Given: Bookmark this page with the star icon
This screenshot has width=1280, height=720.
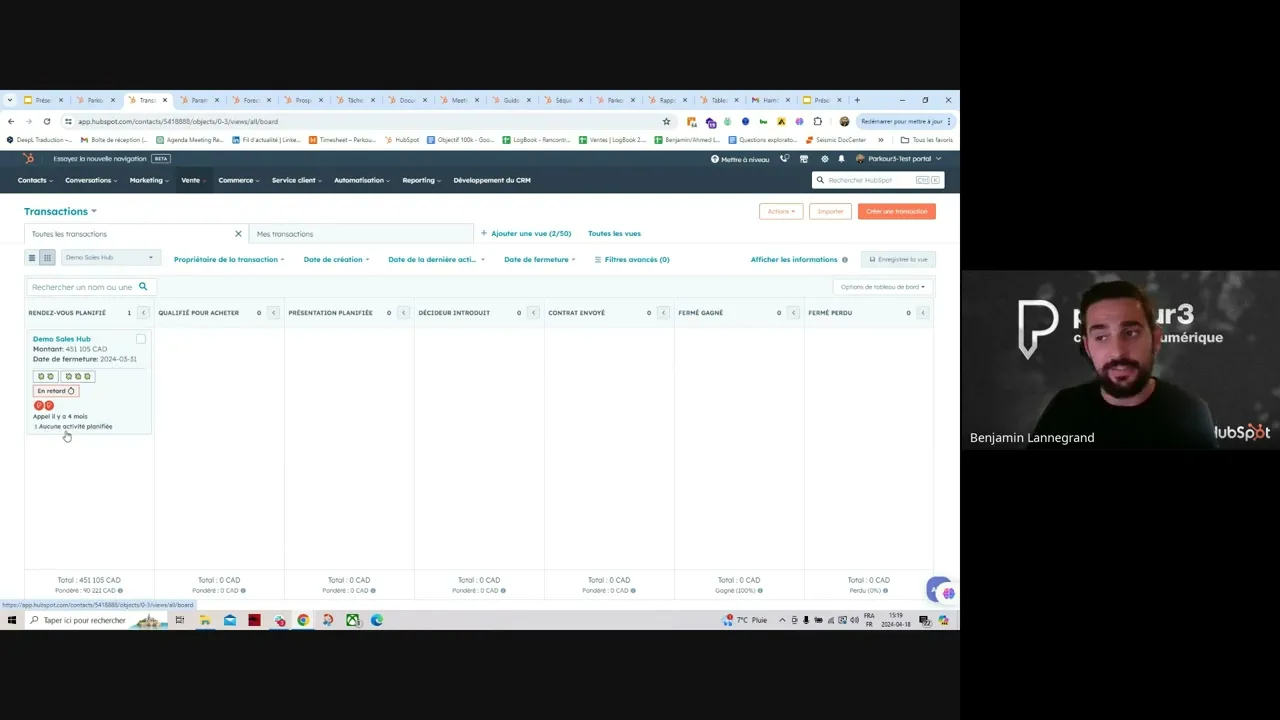Looking at the screenshot, I should [x=666, y=121].
